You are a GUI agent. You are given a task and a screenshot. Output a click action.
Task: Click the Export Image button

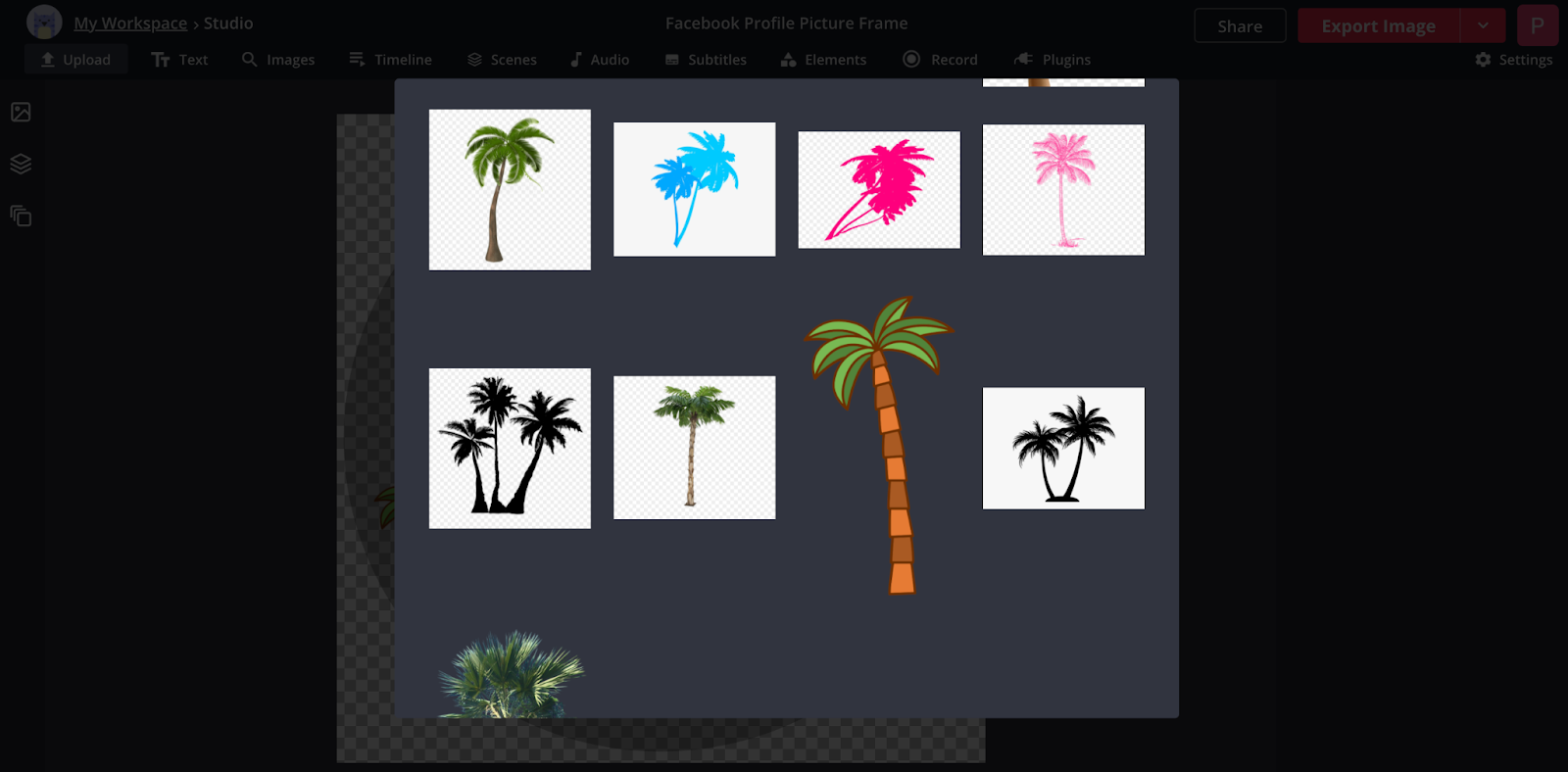pyautogui.click(x=1379, y=26)
